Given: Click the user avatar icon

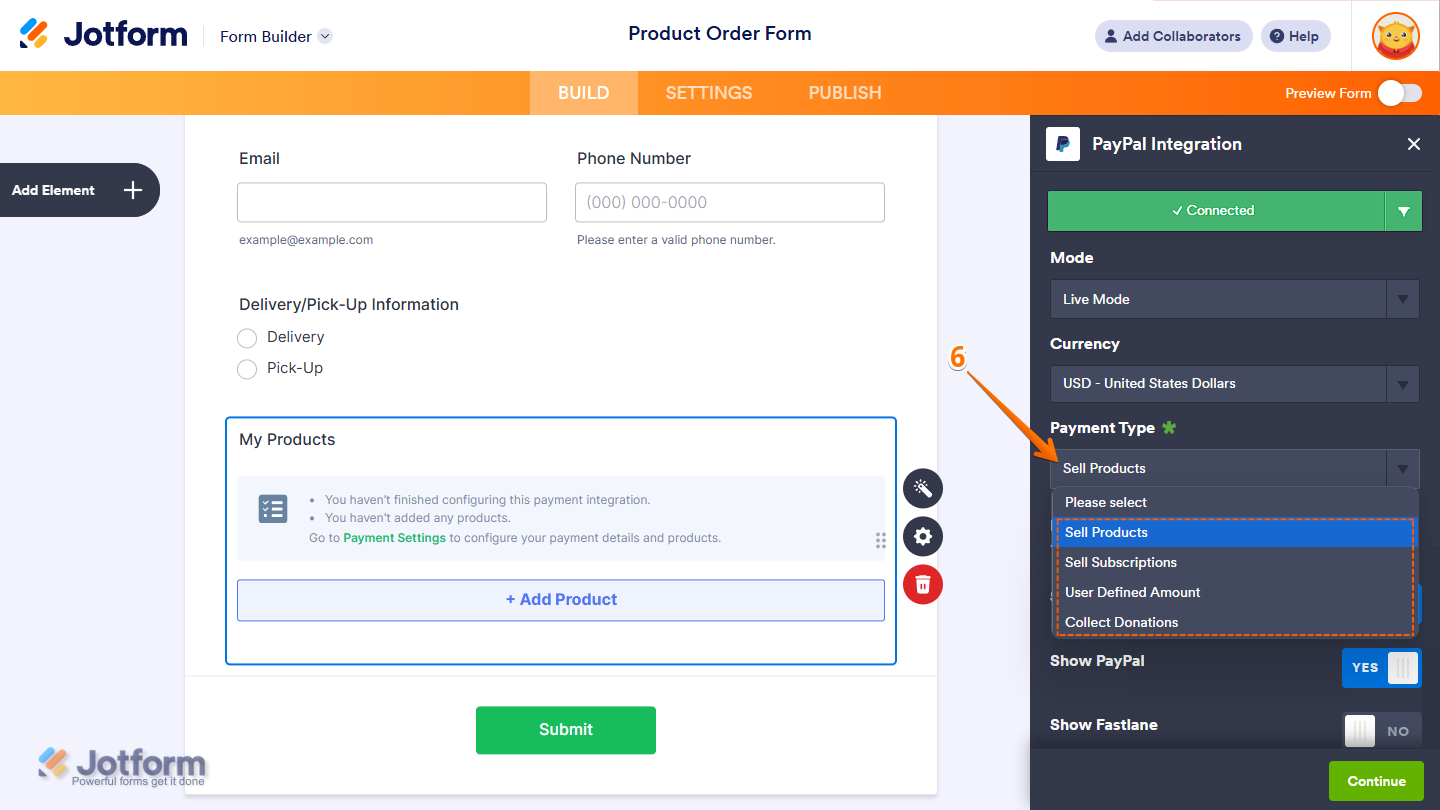Looking at the screenshot, I should 1395,36.
